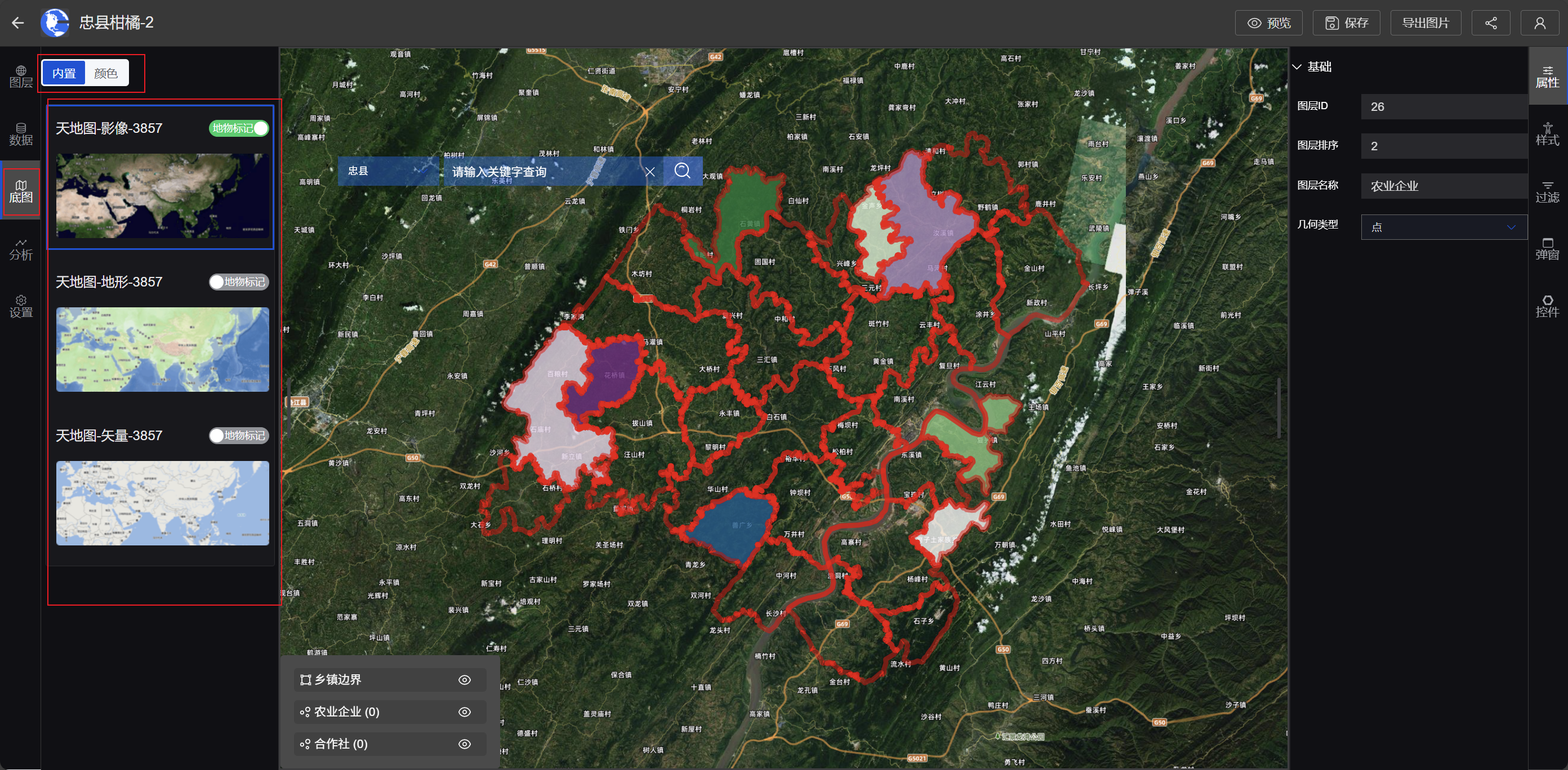Open the share icon button
The image size is (1568, 770).
1490,23
